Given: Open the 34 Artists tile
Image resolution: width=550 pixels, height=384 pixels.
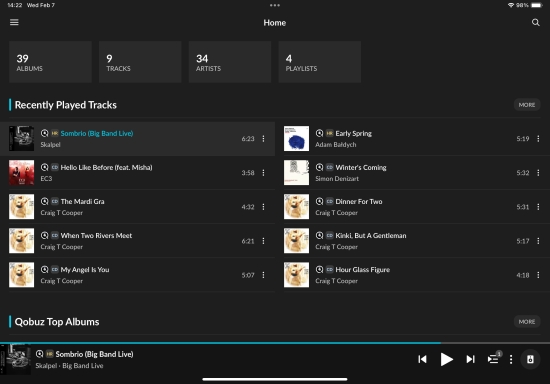Looking at the screenshot, I should tap(230, 62).
